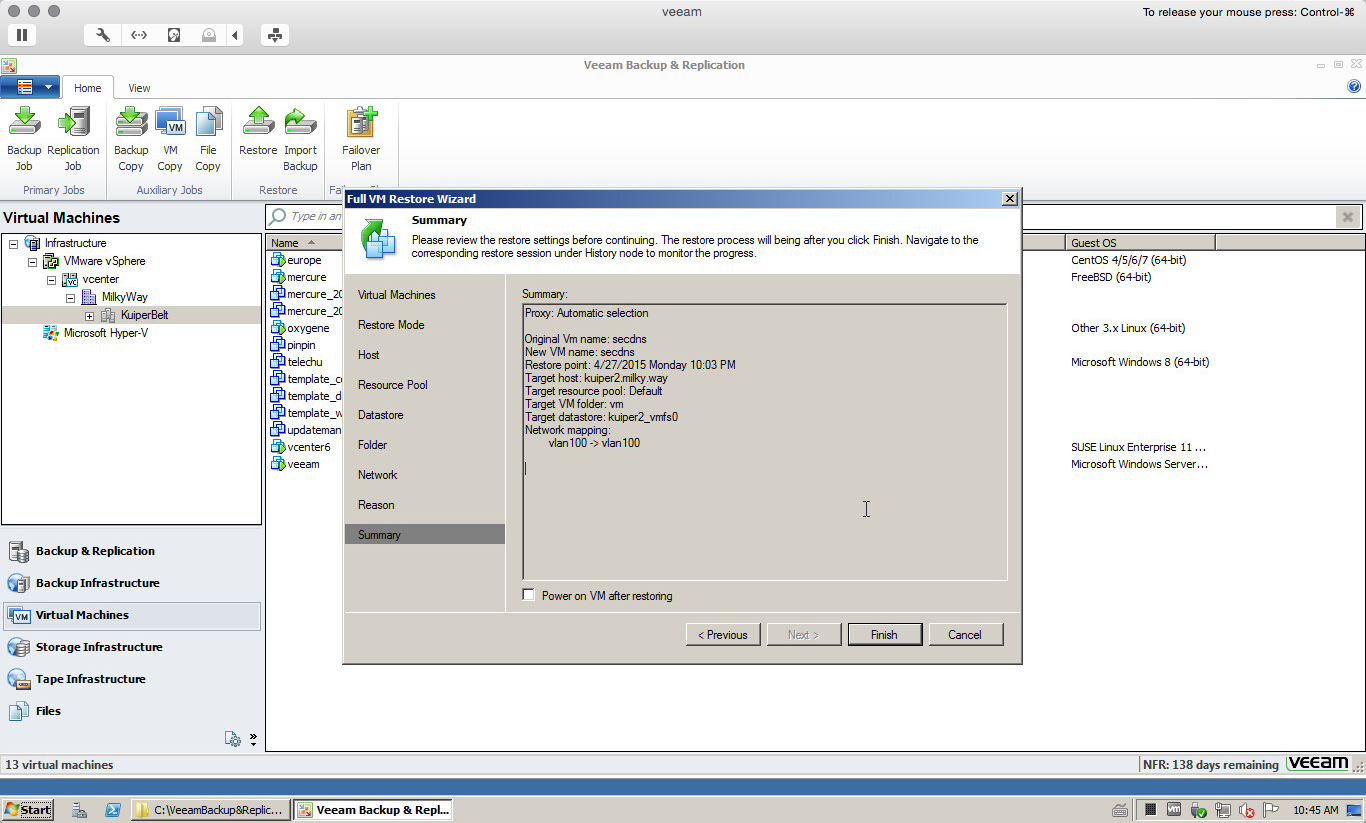Viewport: 1366px width, 823px height.
Task: Switch to the View ribbon tab
Action: (139, 88)
